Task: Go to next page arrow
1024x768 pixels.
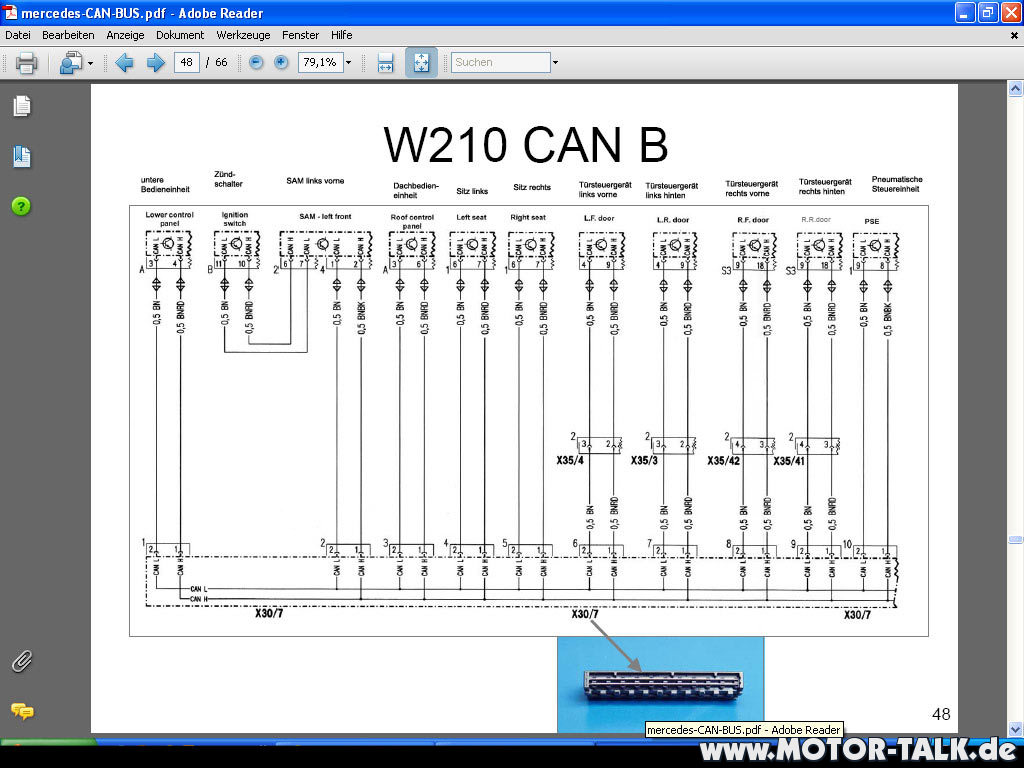Action: click(x=155, y=63)
